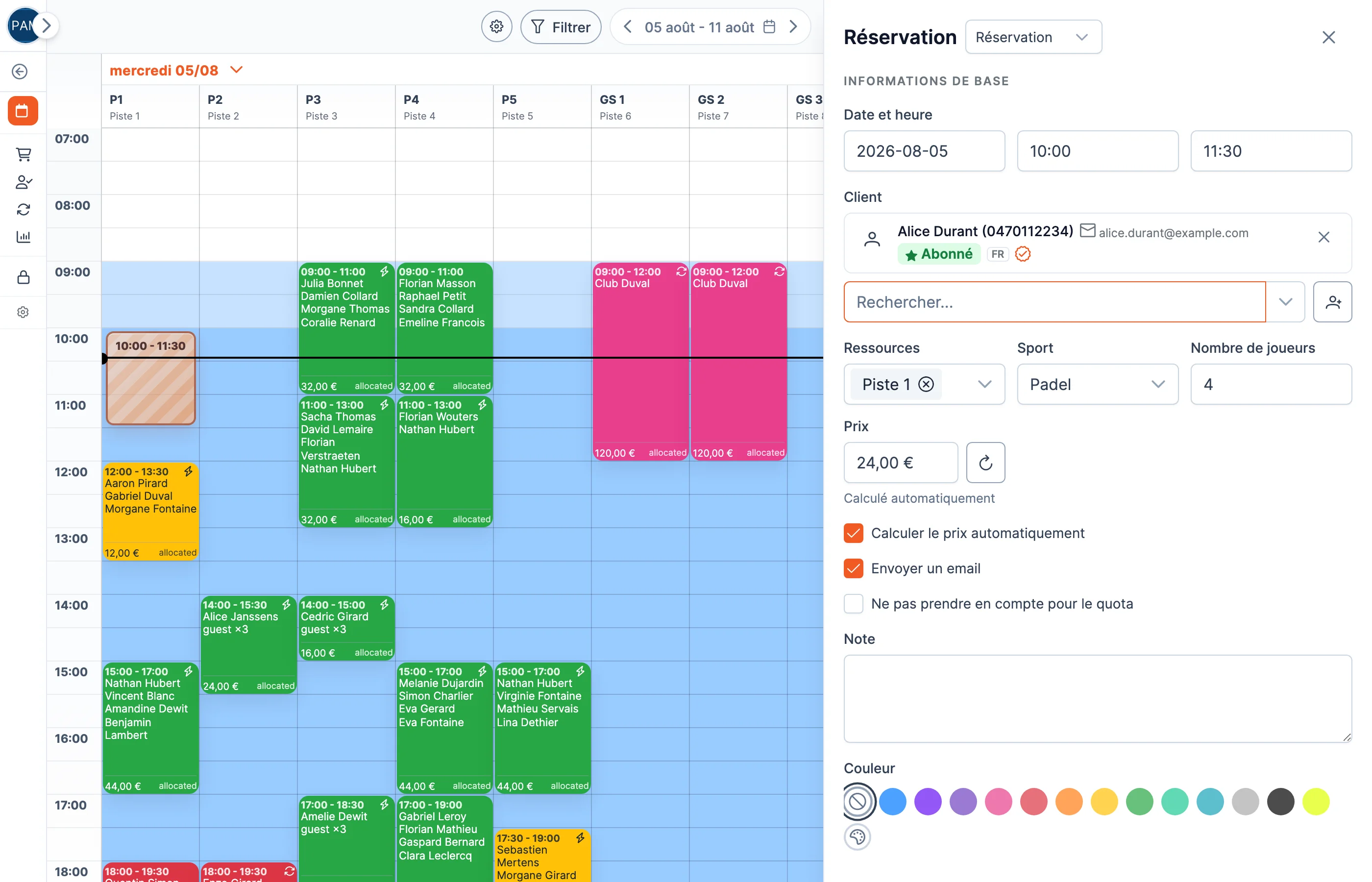
Task: Choose the dark gray color swatch
Action: pos(1280,802)
